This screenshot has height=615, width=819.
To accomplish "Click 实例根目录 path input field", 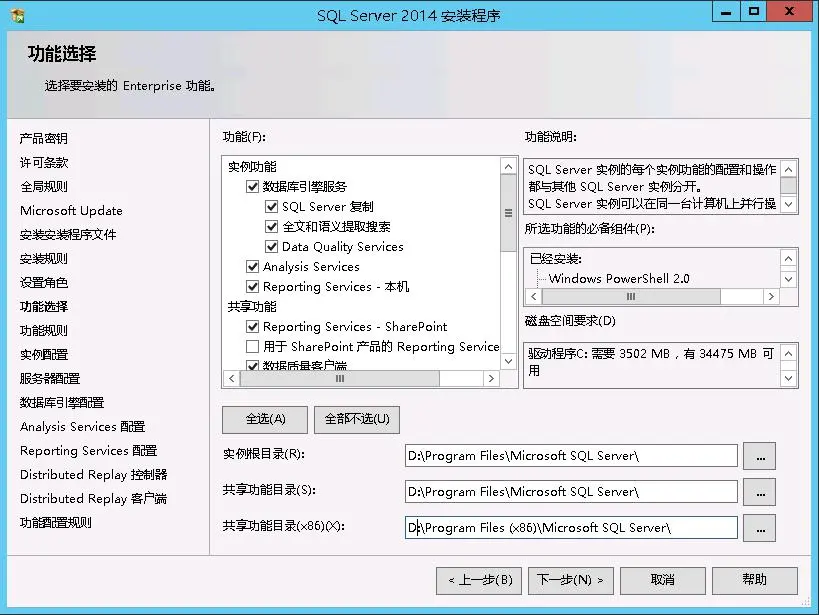I will pyautogui.click(x=571, y=456).
